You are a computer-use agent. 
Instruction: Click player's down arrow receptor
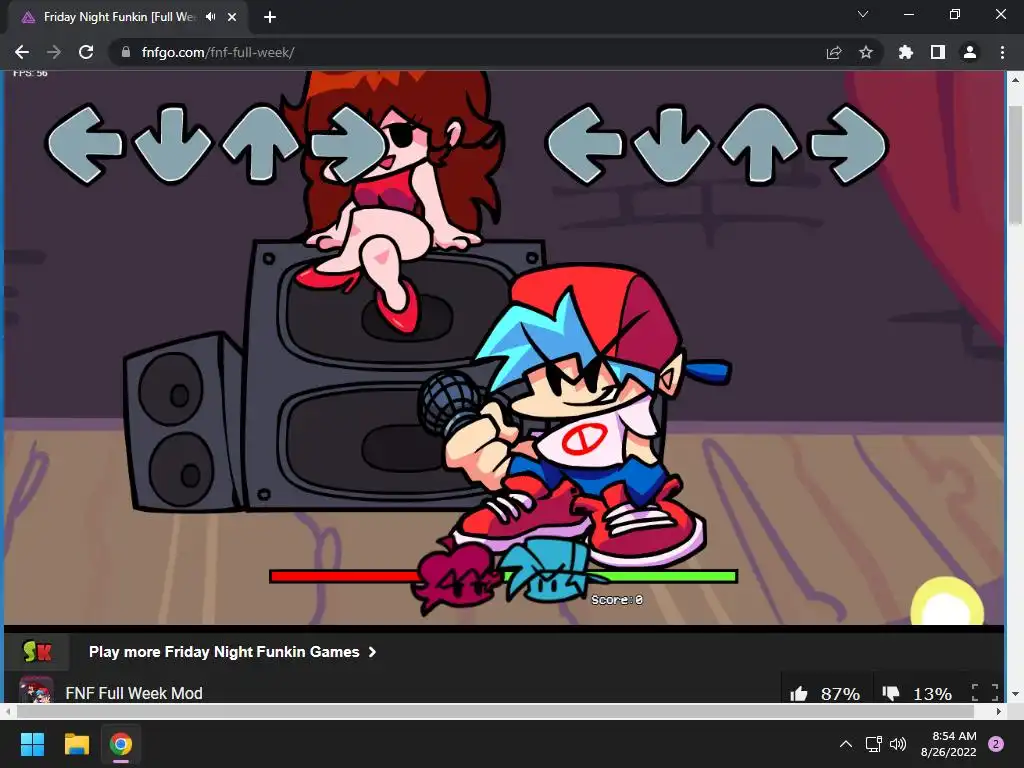672,144
